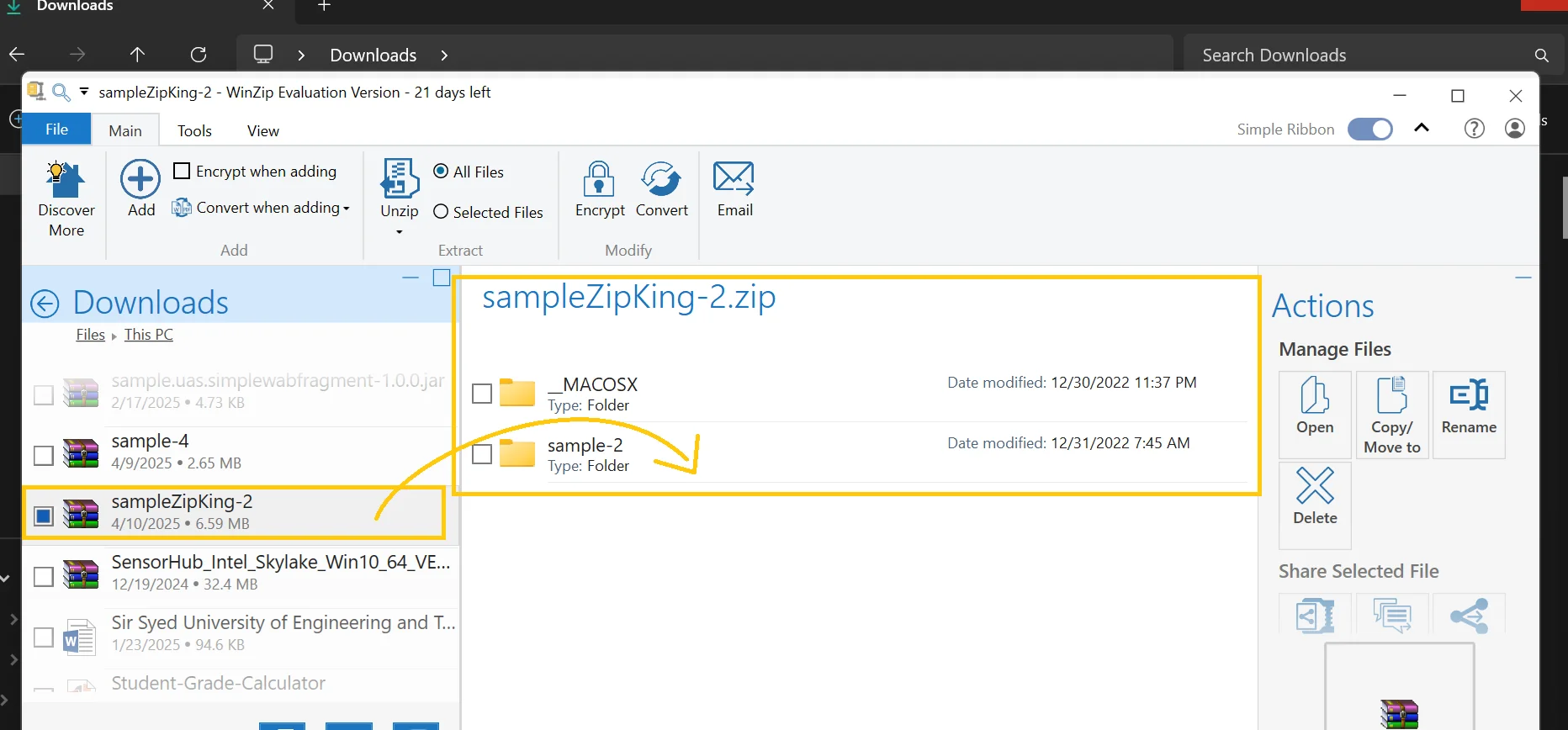1568x730 pixels.
Task: Click the Rename action icon
Action: (1469, 394)
